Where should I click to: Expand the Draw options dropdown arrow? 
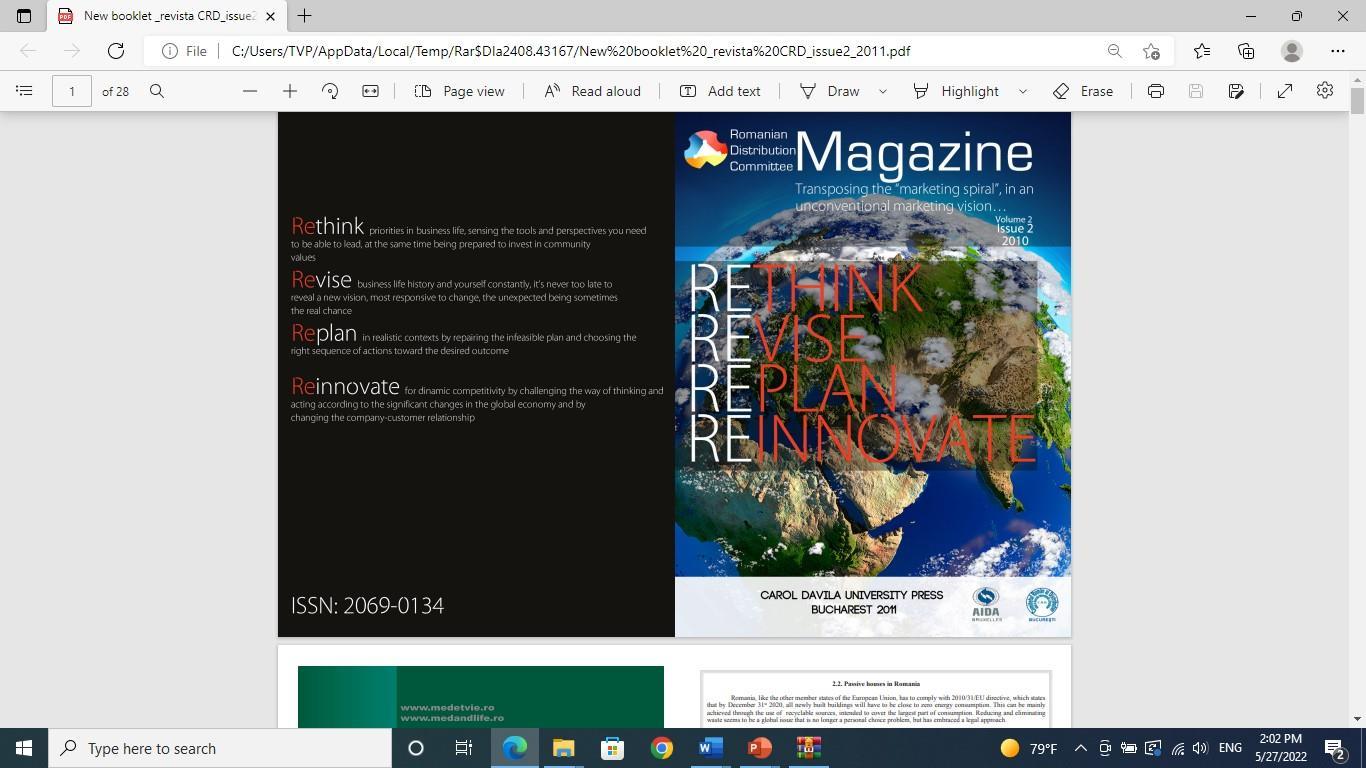[x=882, y=91]
